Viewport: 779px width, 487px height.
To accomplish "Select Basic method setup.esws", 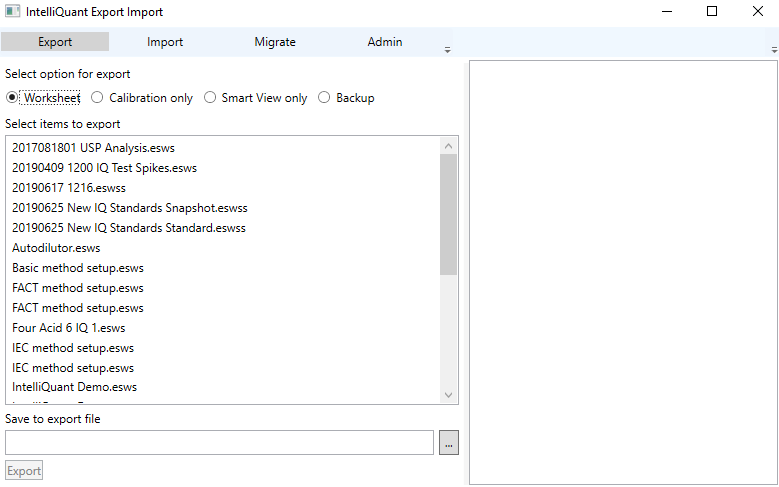I will [78, 268].
